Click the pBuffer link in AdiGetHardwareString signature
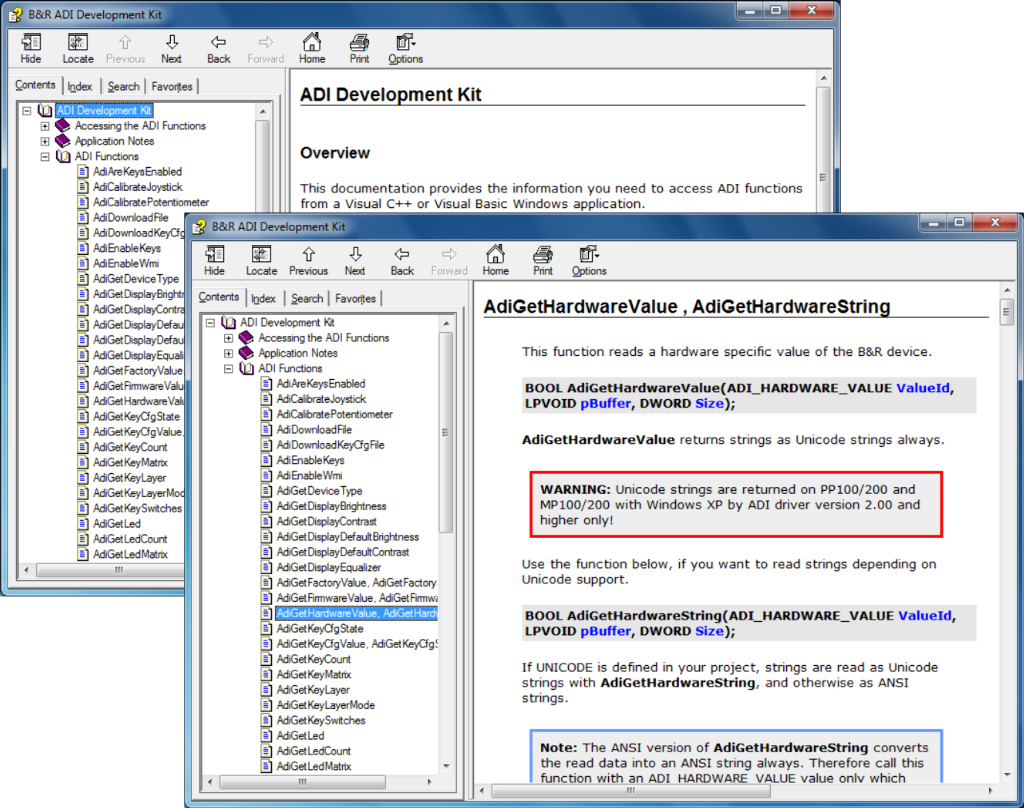1024x808 pixels. (605, 631)
